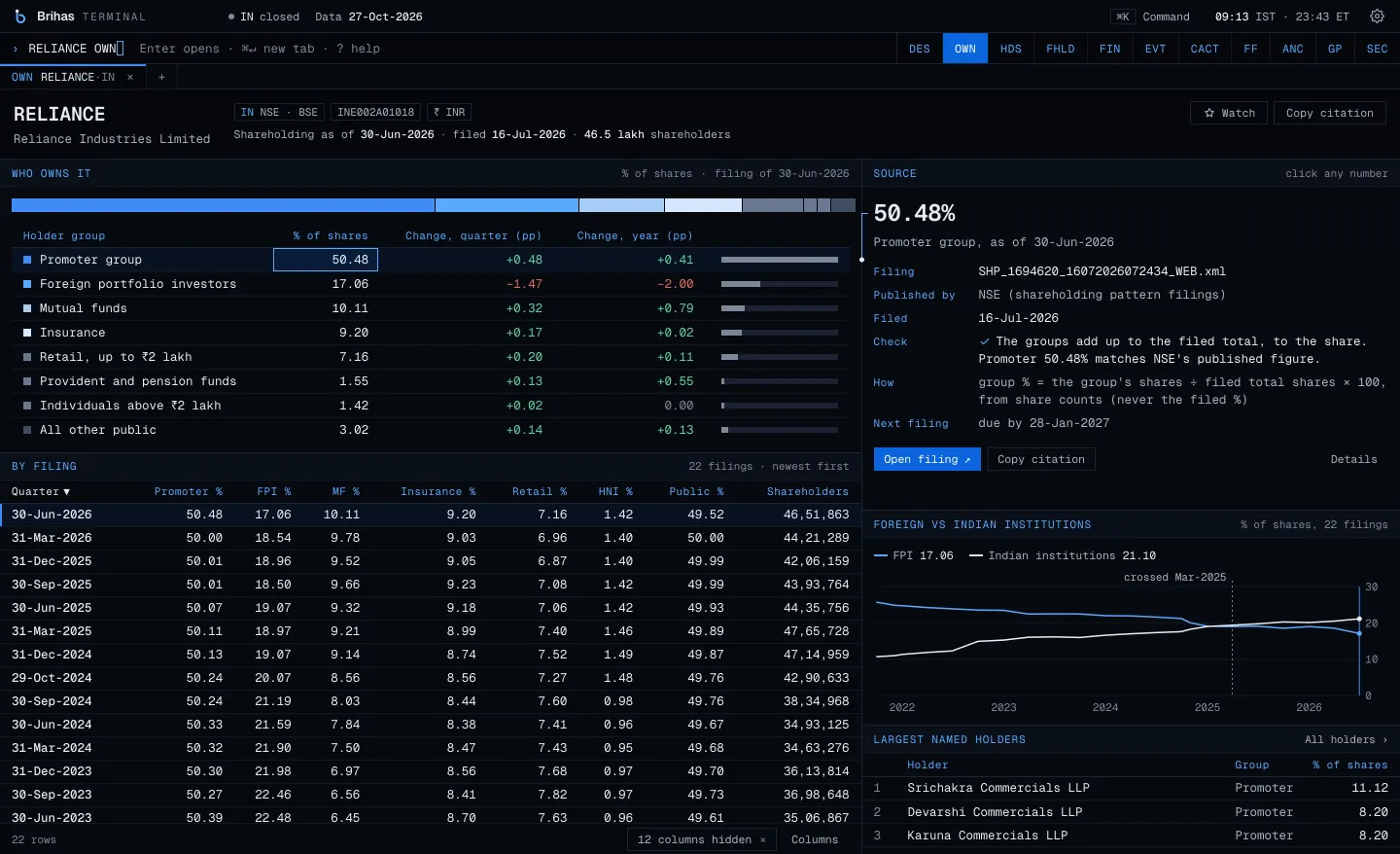Click Srichakra Commercials LLP holder
Image resolution: width=1400 pixels, height=854 pixels.
[997, 788]
